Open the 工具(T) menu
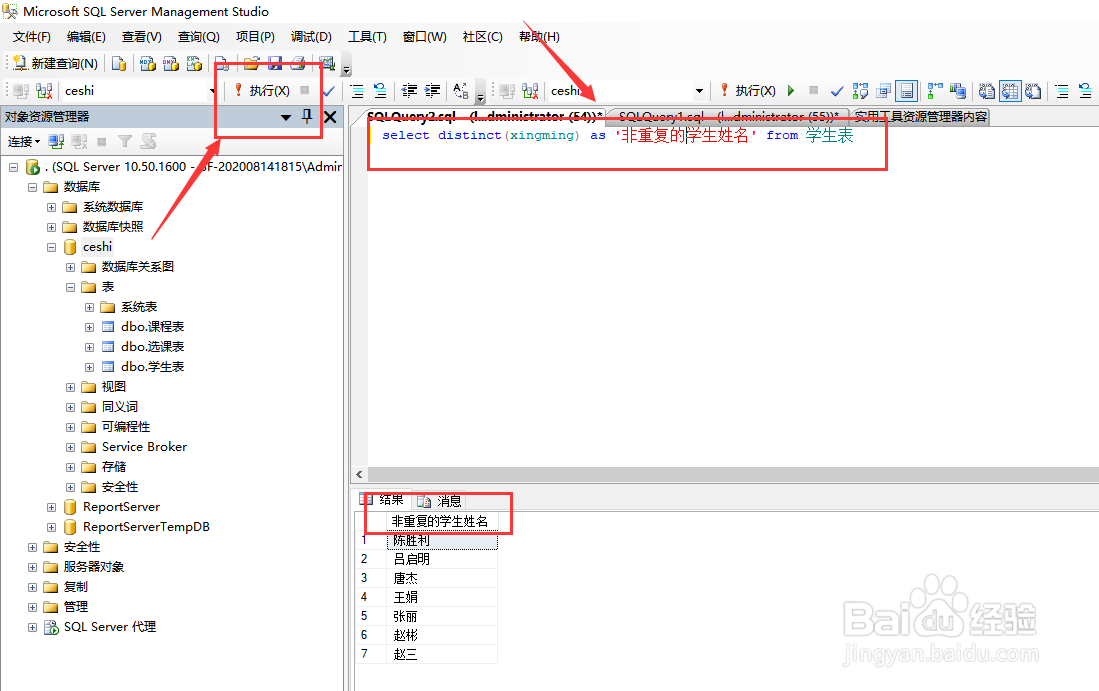Image resolution: width=1099 pixels, height=691 pixels. click(366, 36)
